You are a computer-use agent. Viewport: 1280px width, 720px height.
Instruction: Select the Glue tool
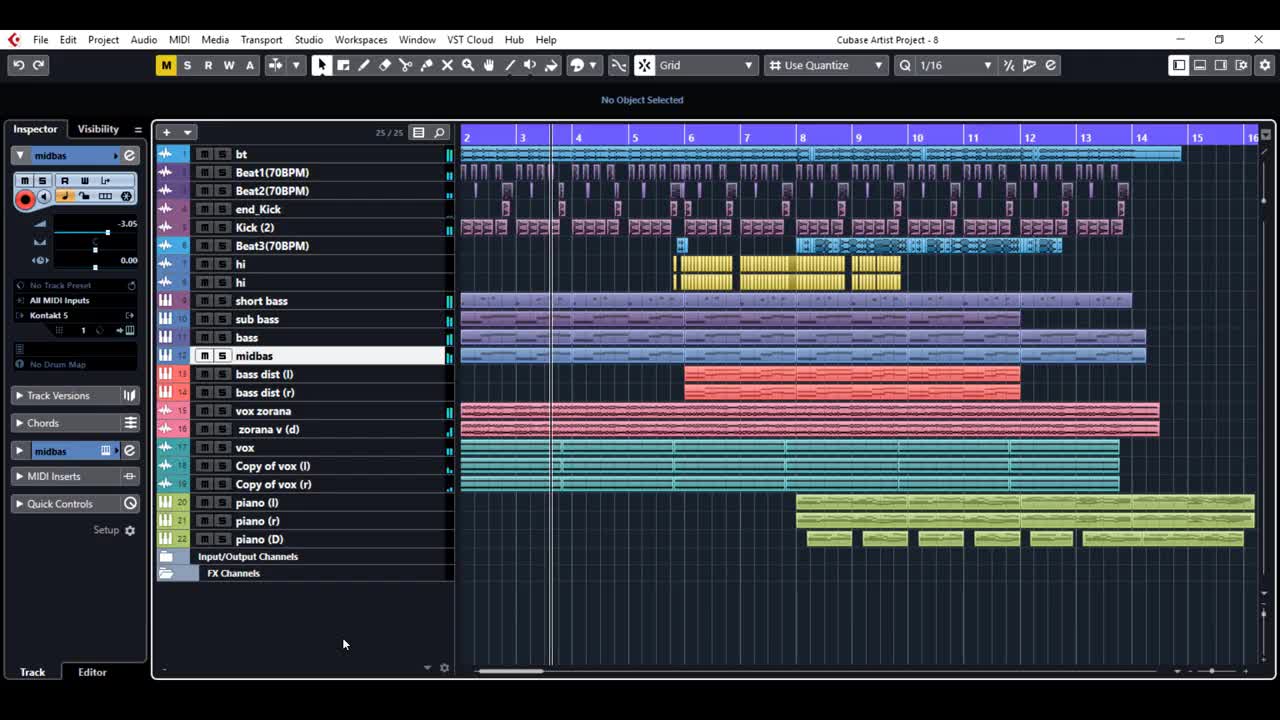click(x=426, y=65)
